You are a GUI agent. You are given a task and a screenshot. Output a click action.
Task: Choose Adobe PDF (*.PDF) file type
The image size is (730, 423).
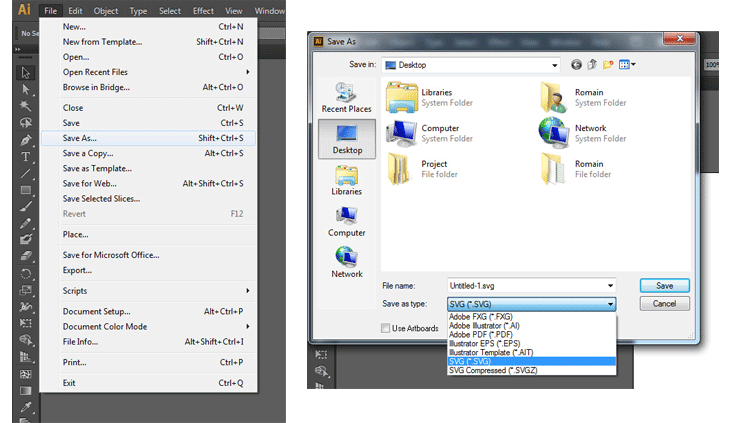[x=531, y=335]
